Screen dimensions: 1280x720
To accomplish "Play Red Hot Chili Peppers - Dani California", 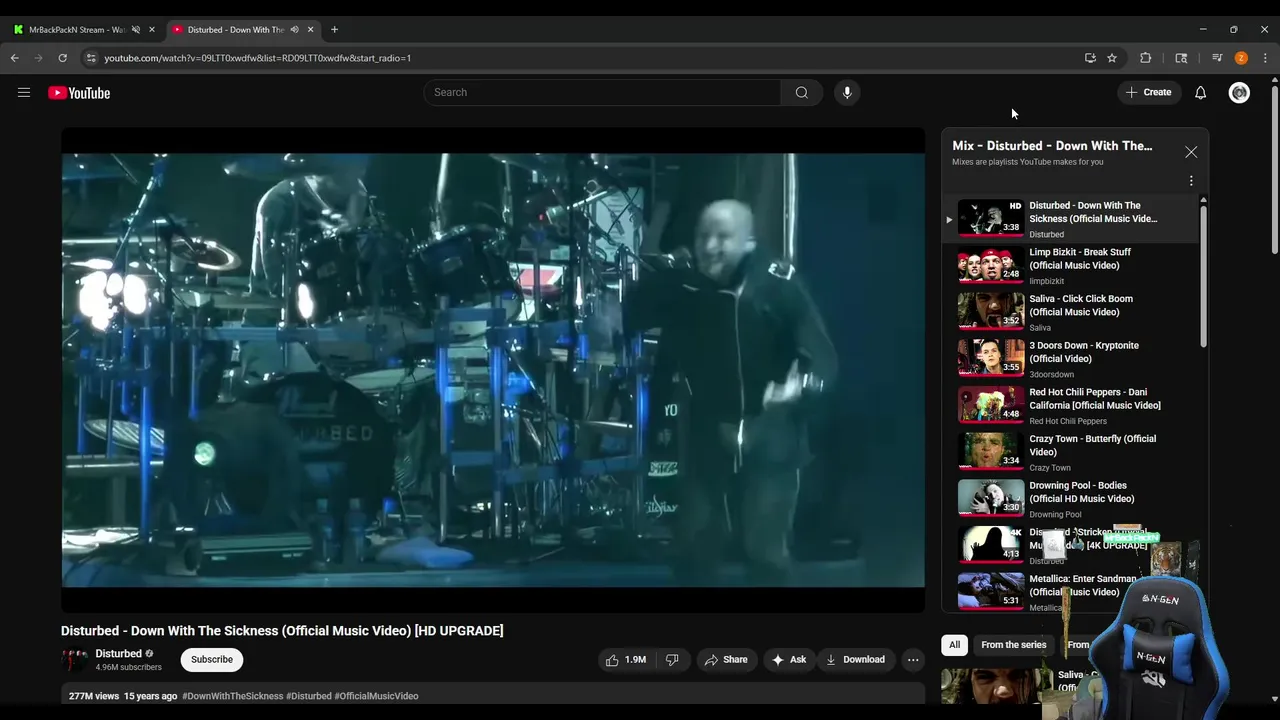I will click(1071, 405).
